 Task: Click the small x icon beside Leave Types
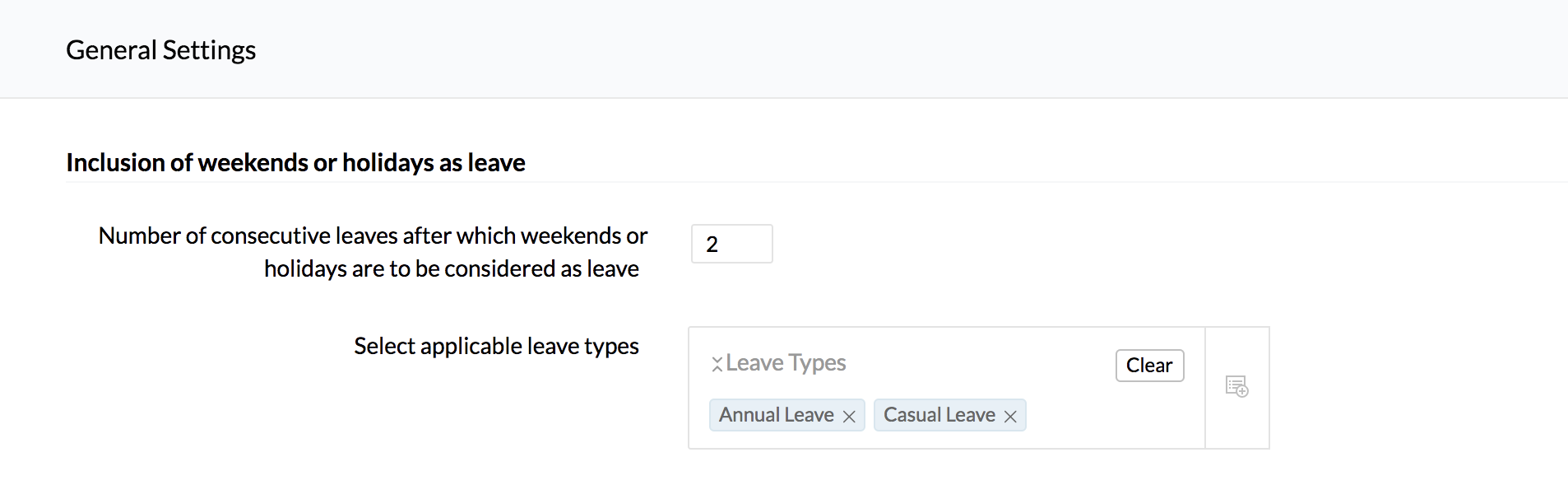coord(717,364)
